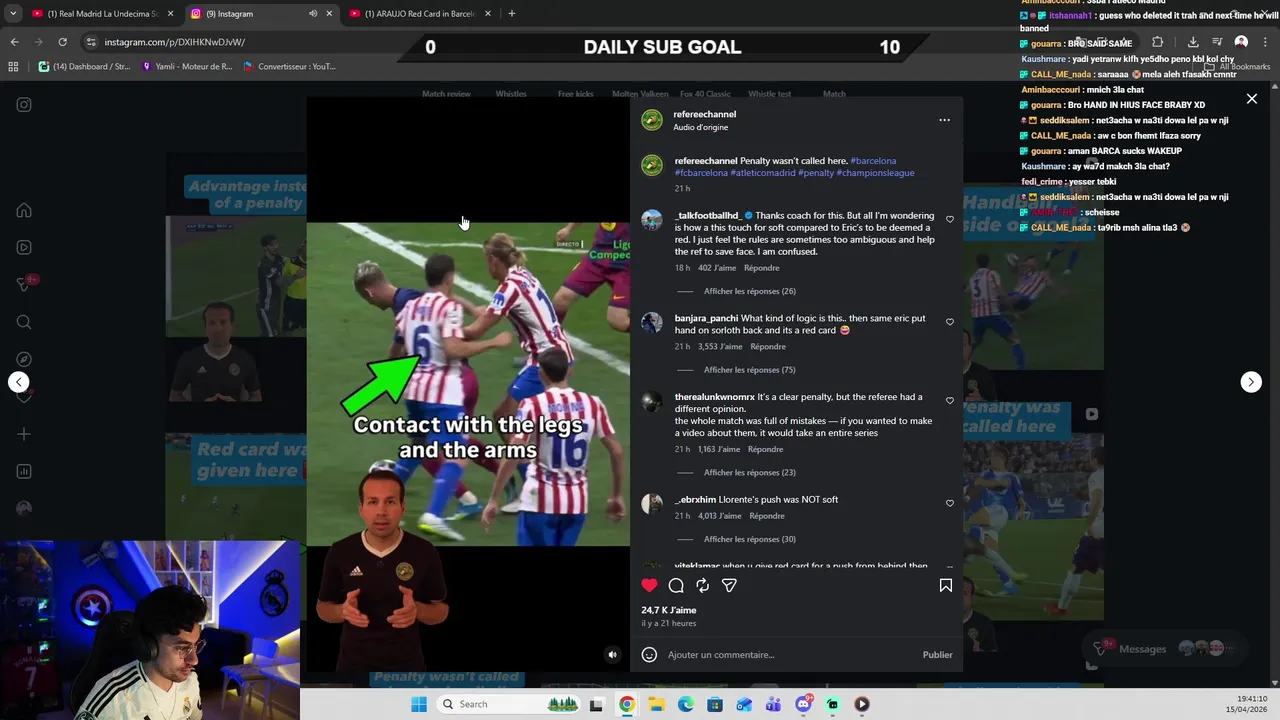Repost using the arrows icon
This screenshot has width=1280, height=720.
coord(702,585)
